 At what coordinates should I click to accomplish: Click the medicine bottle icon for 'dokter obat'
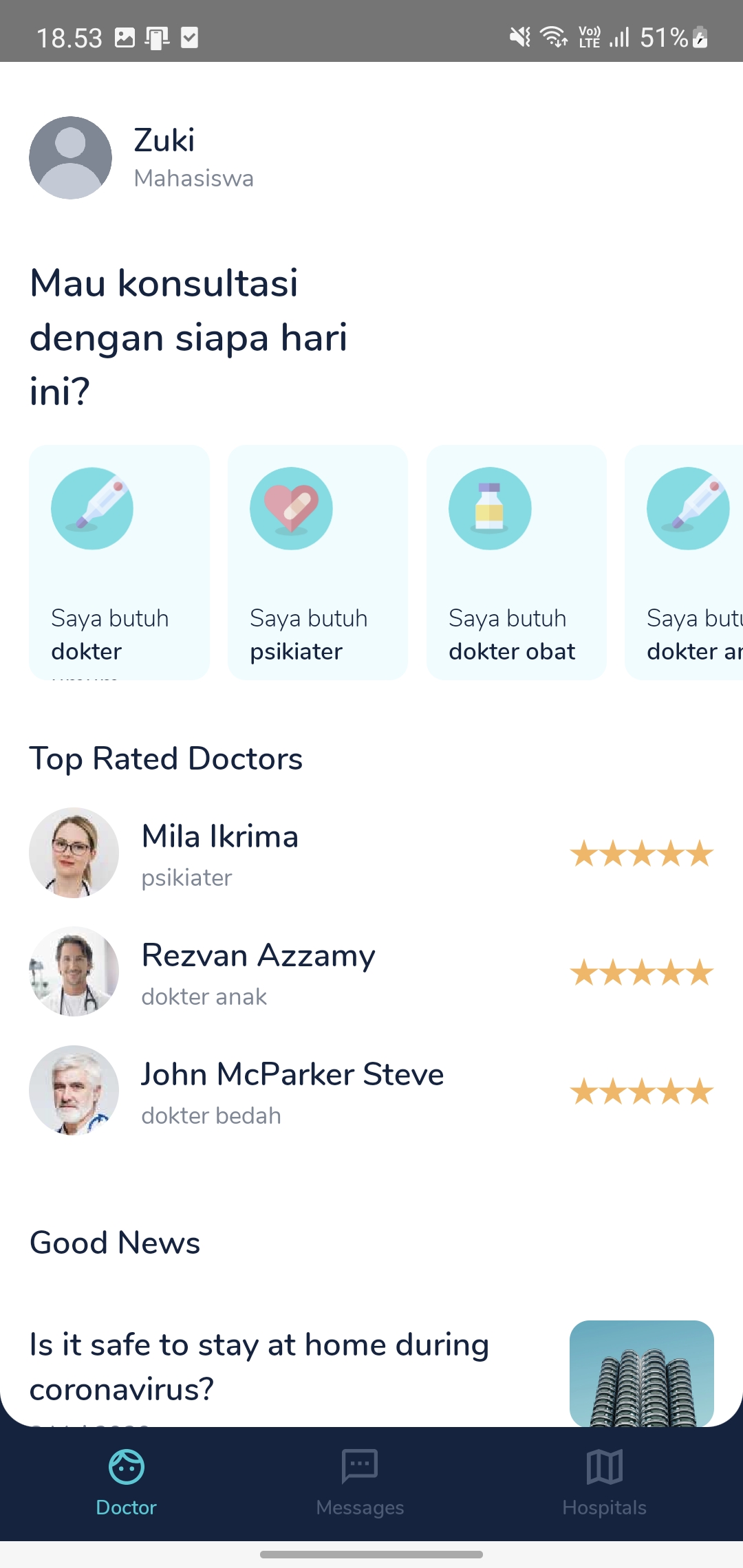(489, 508)
